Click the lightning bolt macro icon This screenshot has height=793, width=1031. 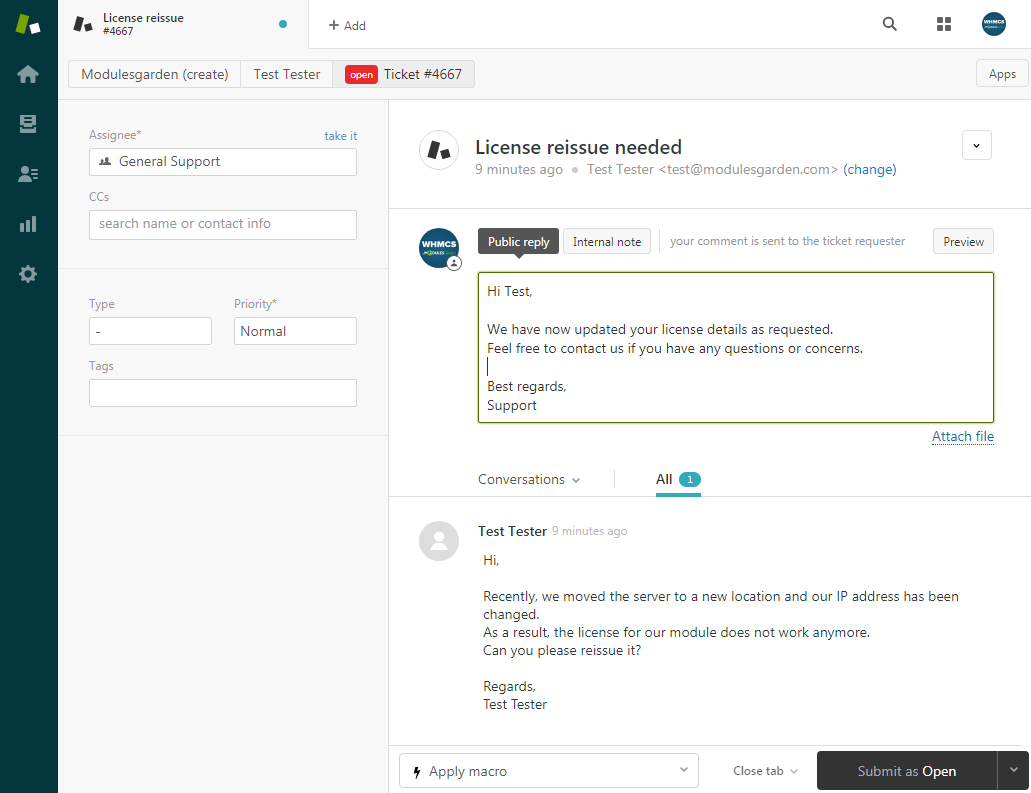pyautogui.click(x=417, y=771)
